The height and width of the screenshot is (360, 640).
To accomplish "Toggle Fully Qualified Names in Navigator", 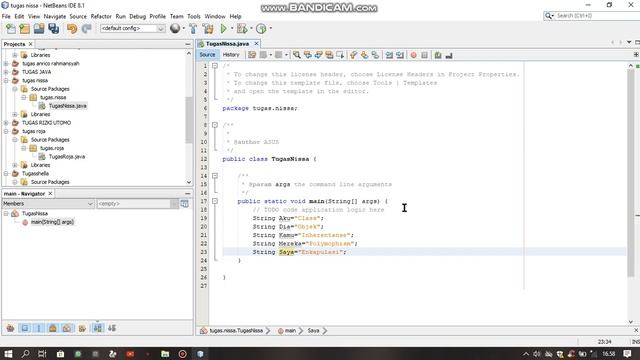I will click(x=82, y=328).
